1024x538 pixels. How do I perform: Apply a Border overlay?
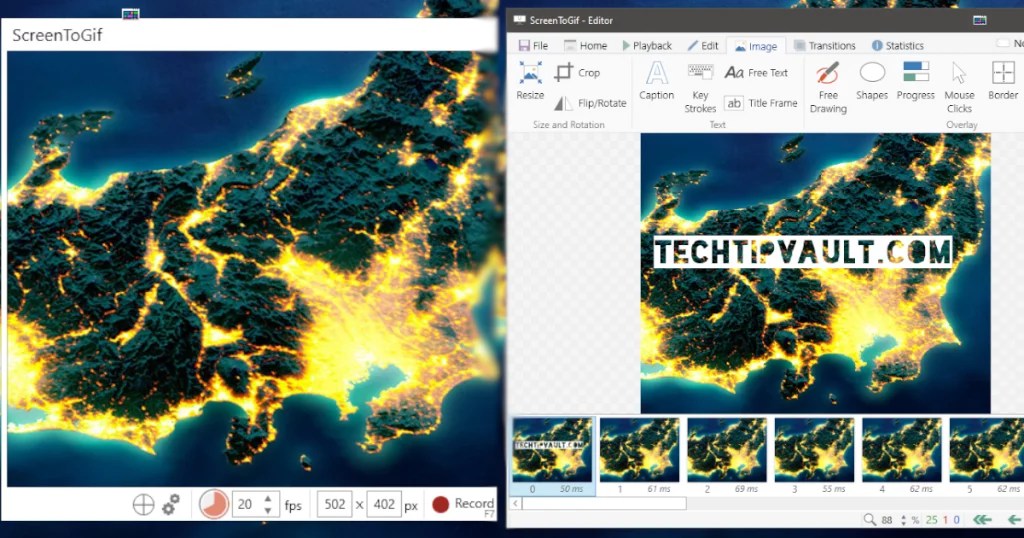point(1003,80)
